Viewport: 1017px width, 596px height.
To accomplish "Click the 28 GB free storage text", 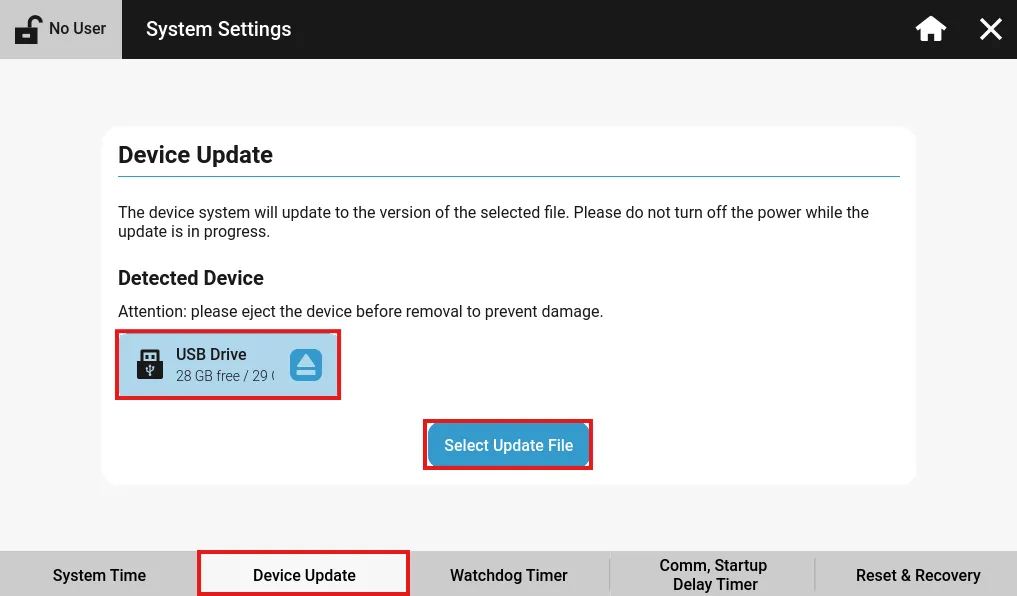I will [224, 376].
